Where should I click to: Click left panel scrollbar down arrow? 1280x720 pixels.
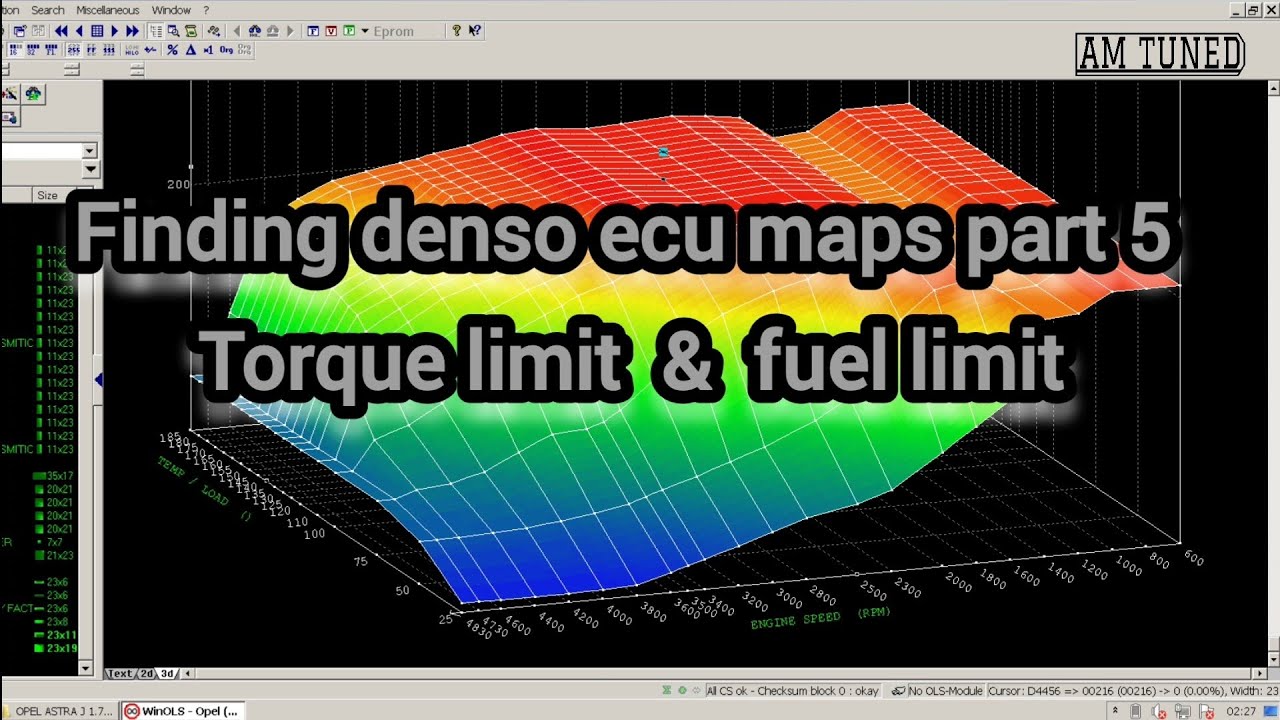[85, 667]
